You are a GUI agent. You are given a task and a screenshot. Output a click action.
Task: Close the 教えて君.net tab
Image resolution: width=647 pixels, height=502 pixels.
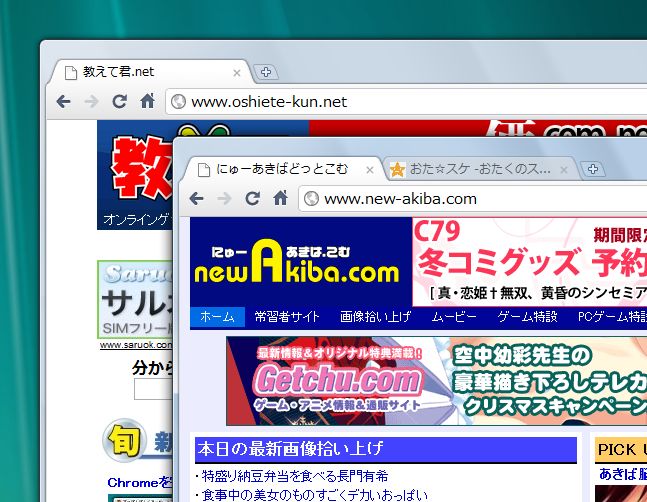click(237, 73)
